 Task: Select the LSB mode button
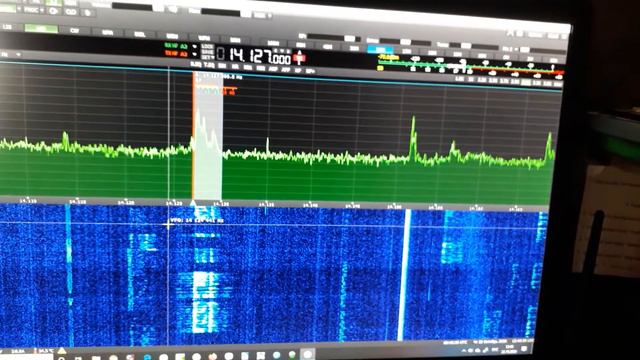[7, 27]
